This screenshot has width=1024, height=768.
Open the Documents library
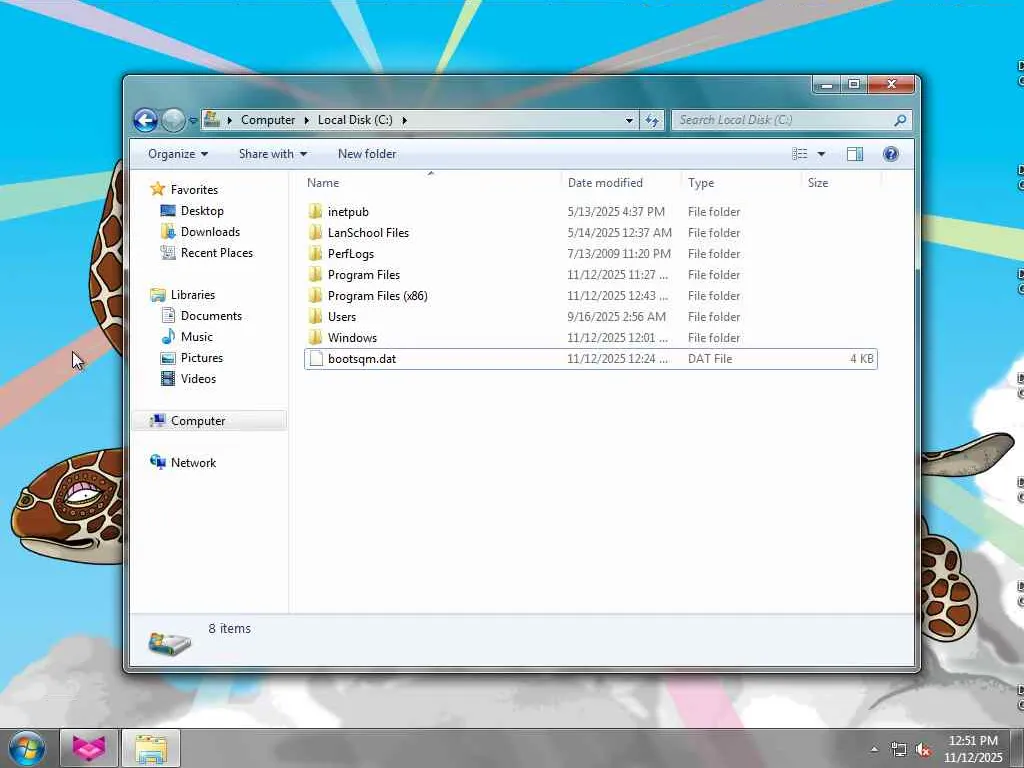click(211, 315)
